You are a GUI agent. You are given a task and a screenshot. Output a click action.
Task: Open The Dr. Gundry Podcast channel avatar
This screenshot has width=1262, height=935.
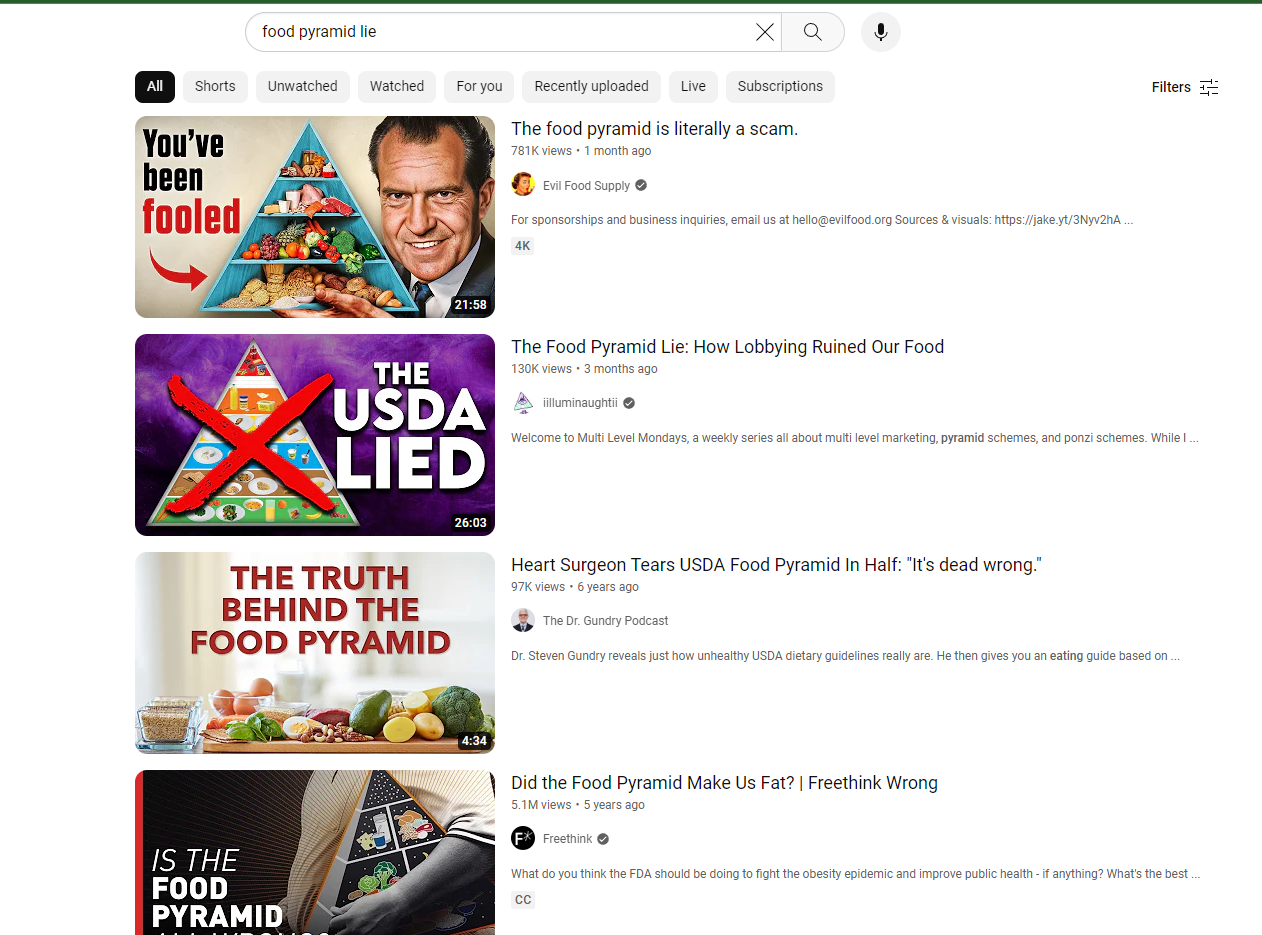(x=523, y=621)
